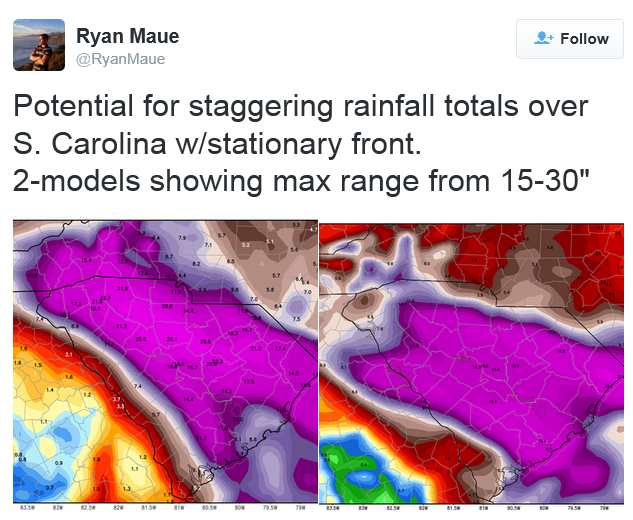The height and width of the screenshot is (520, 633).
Task: Click the 30.1 peak value on left map
Action: tap(172, 340)
